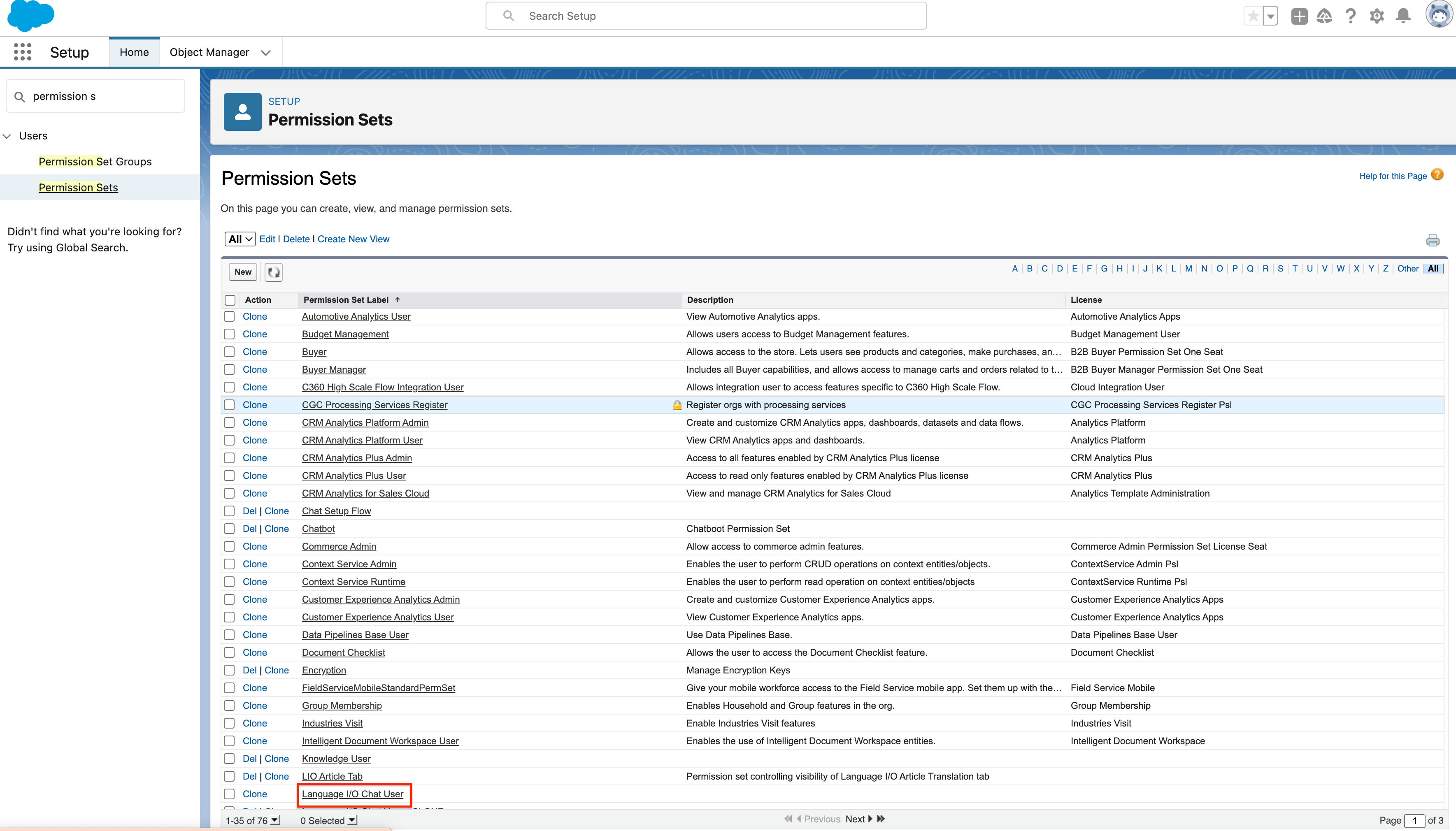The width and height of the screenshot is (1456, 831).
Task: Check the Language I/O Chat User checkbox
Action: tap(230, 794)
